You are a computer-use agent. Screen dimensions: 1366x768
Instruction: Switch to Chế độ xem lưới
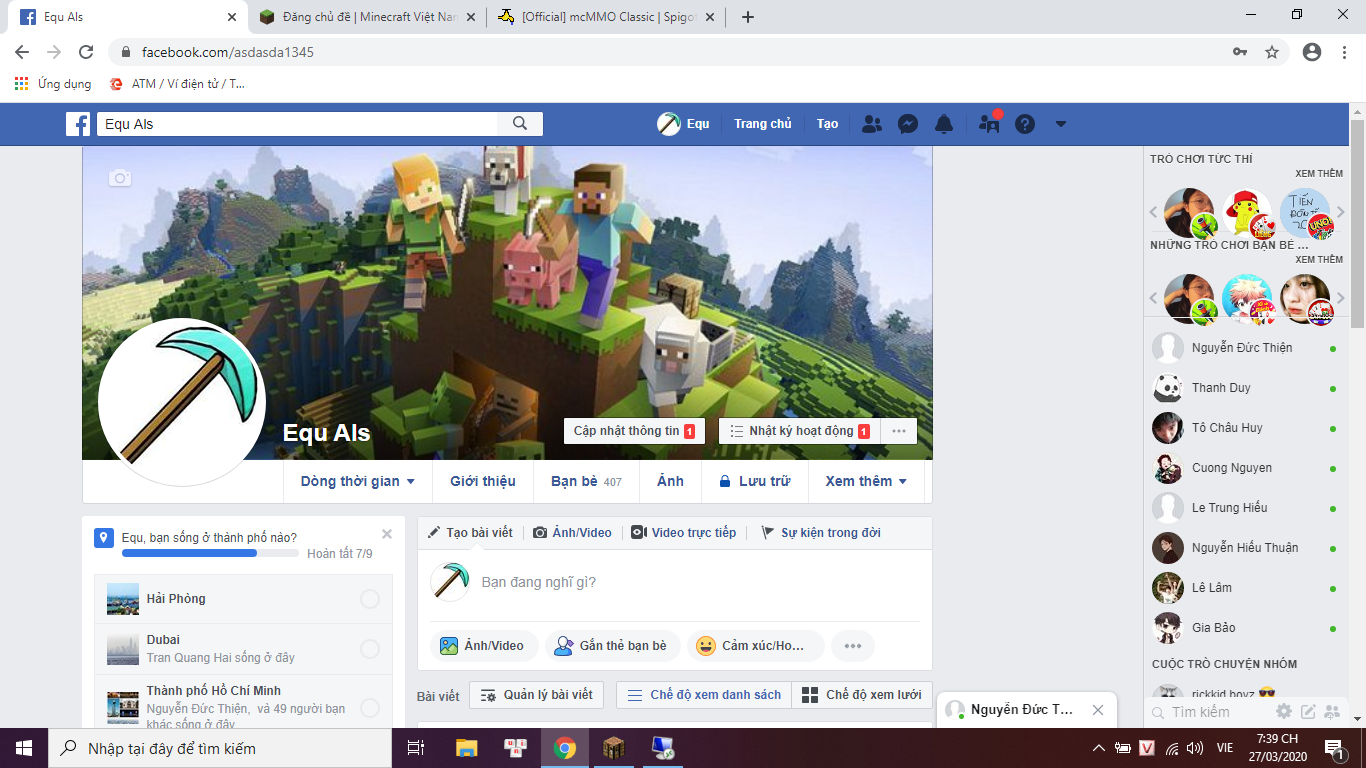tap(863, 695)
